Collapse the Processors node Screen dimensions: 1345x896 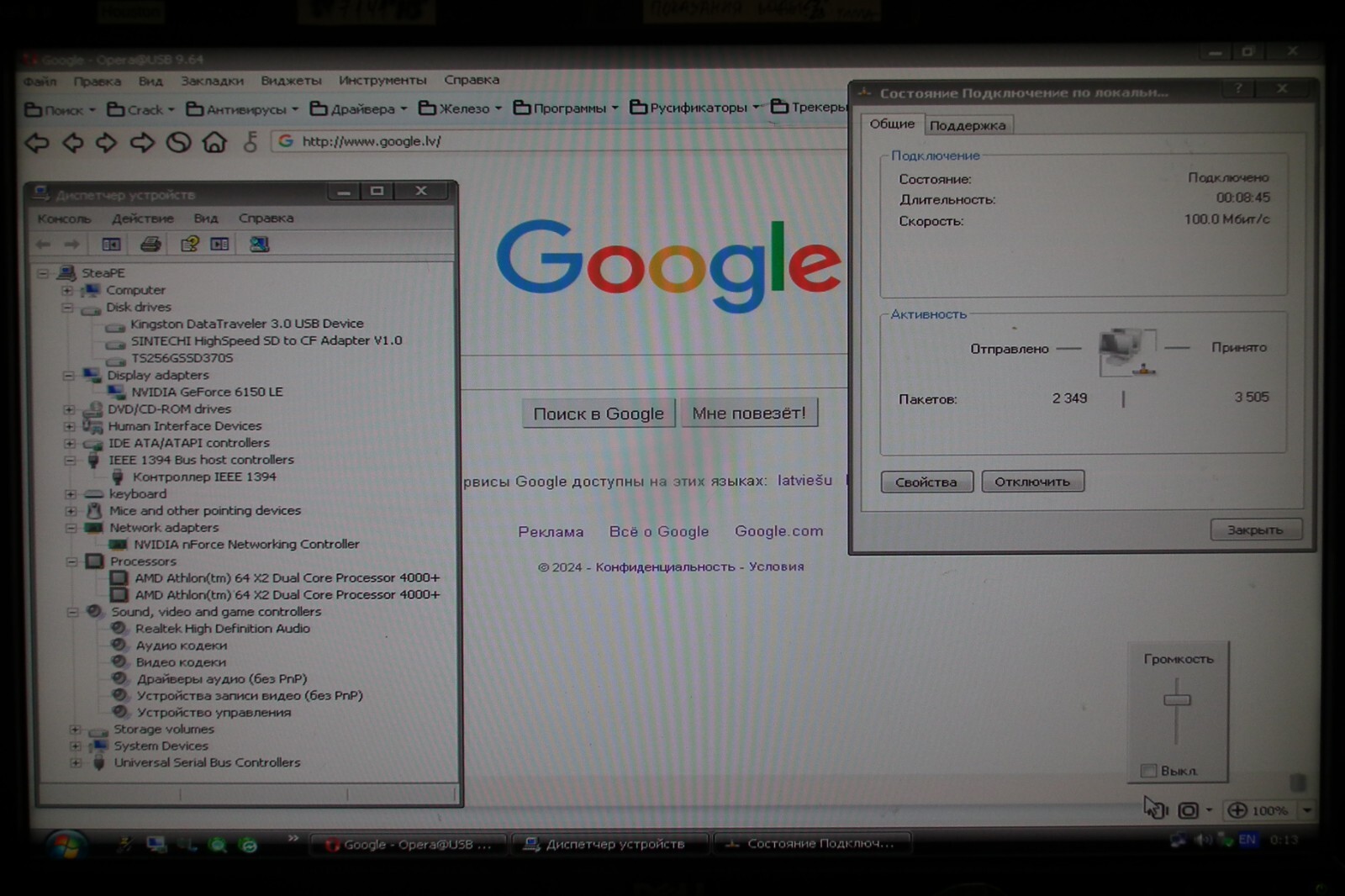click(71, 561)
